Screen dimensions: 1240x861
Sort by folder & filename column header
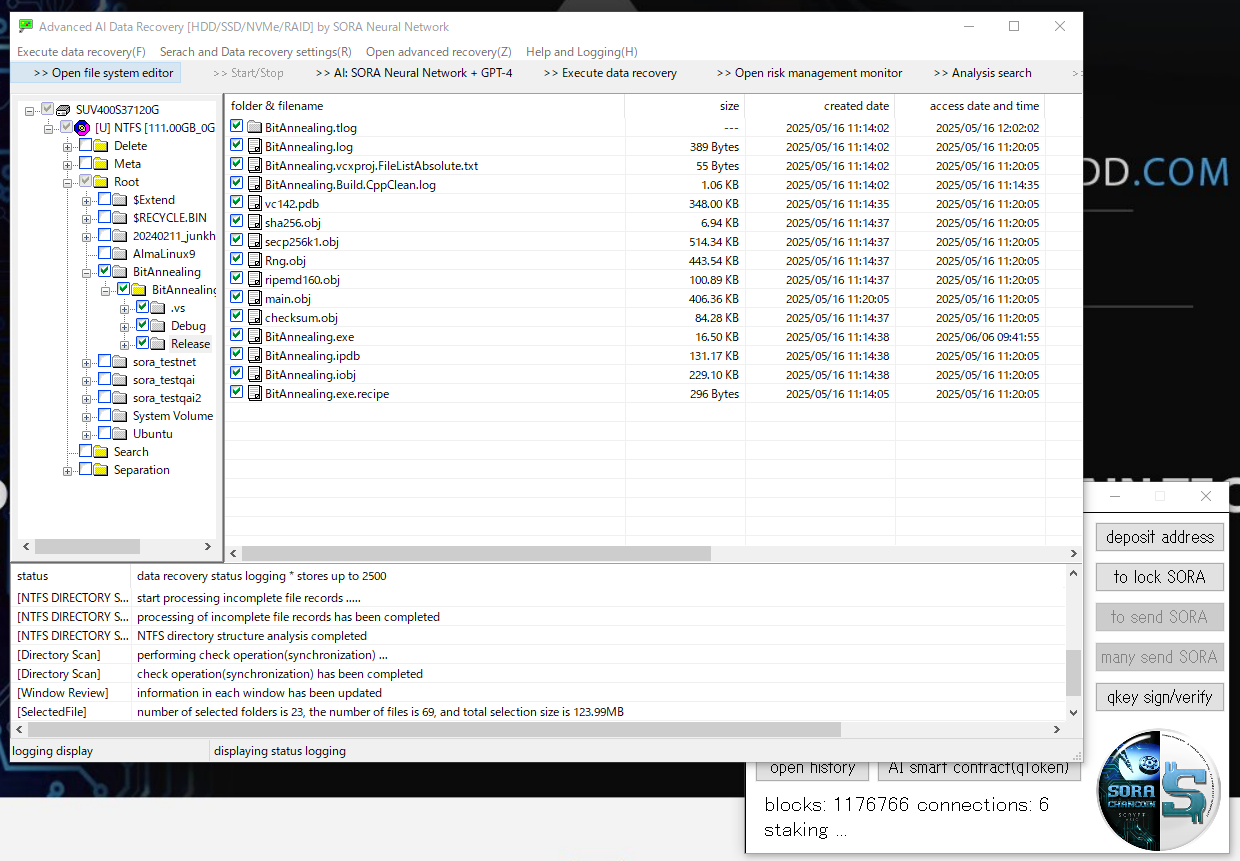point(424,106)
